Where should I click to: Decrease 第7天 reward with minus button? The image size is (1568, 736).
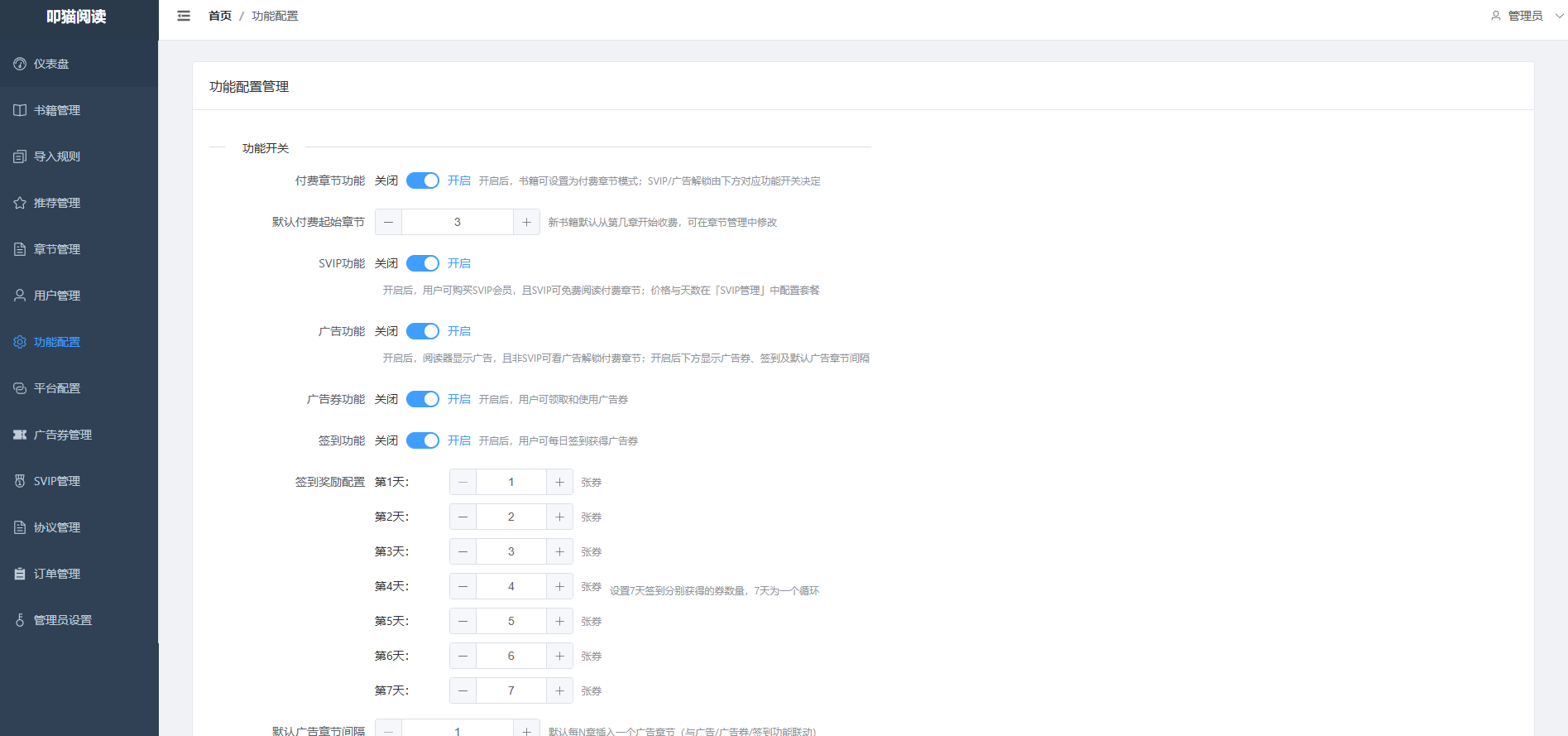pyautogui.click(x=463, y=690)
